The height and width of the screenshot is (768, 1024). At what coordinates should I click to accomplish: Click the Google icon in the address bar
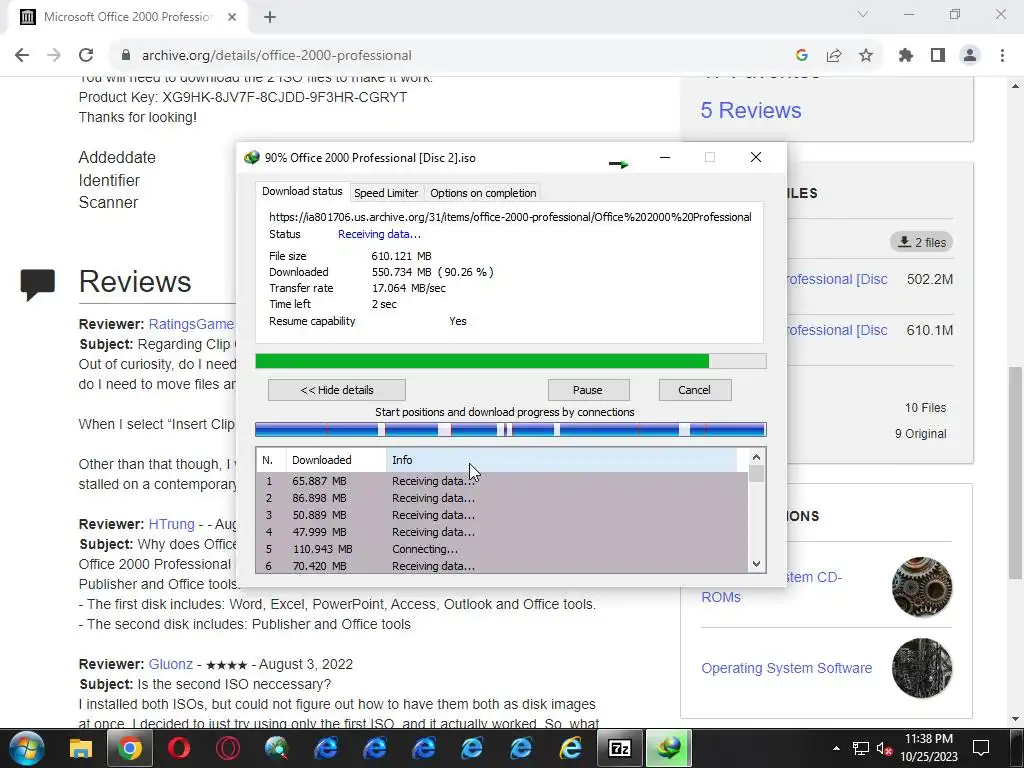click(802, 56)
